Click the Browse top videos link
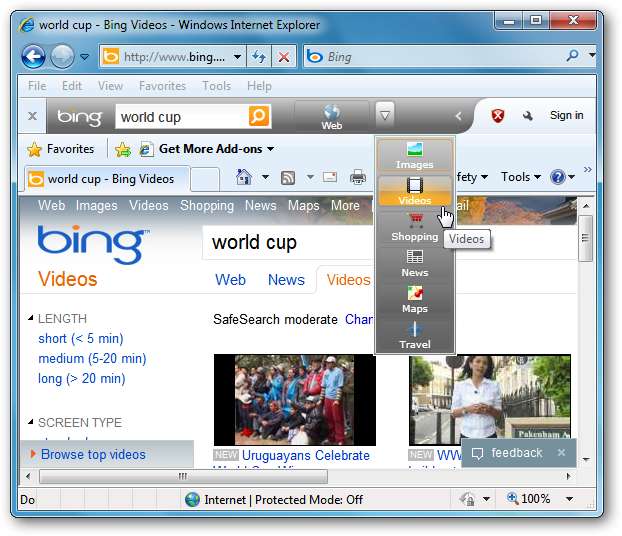This screenshot has height=536, width=622. 93,454
